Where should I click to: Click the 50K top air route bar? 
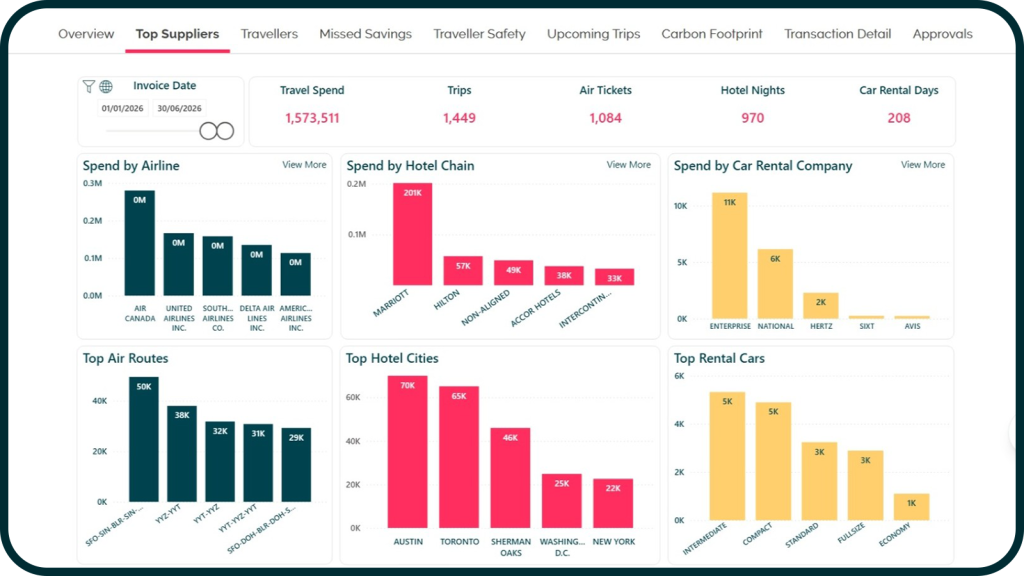point(144,440)
